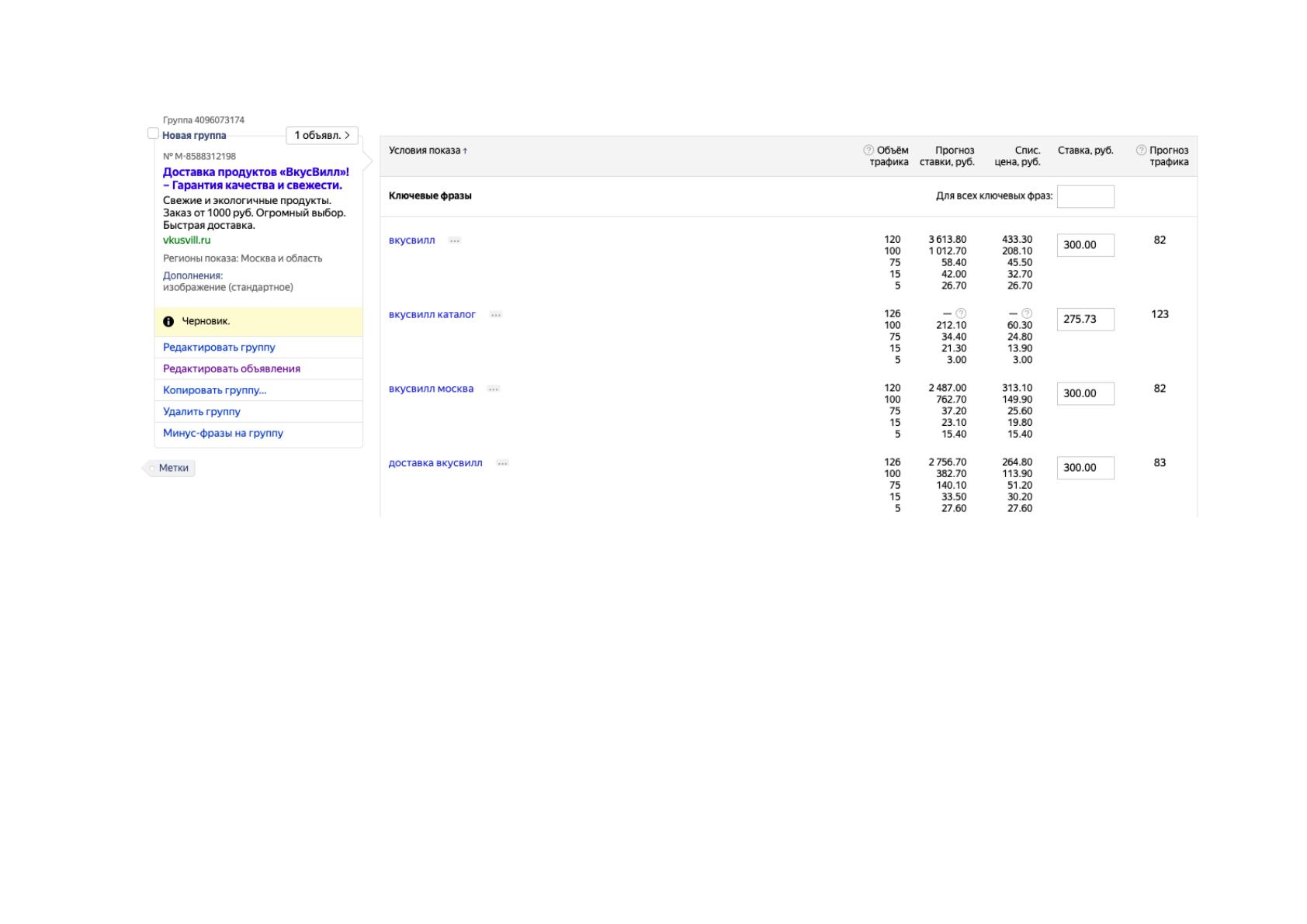
Task: Open keyword phrase вкусвилл каталог
Action: [x=432, y=315]
